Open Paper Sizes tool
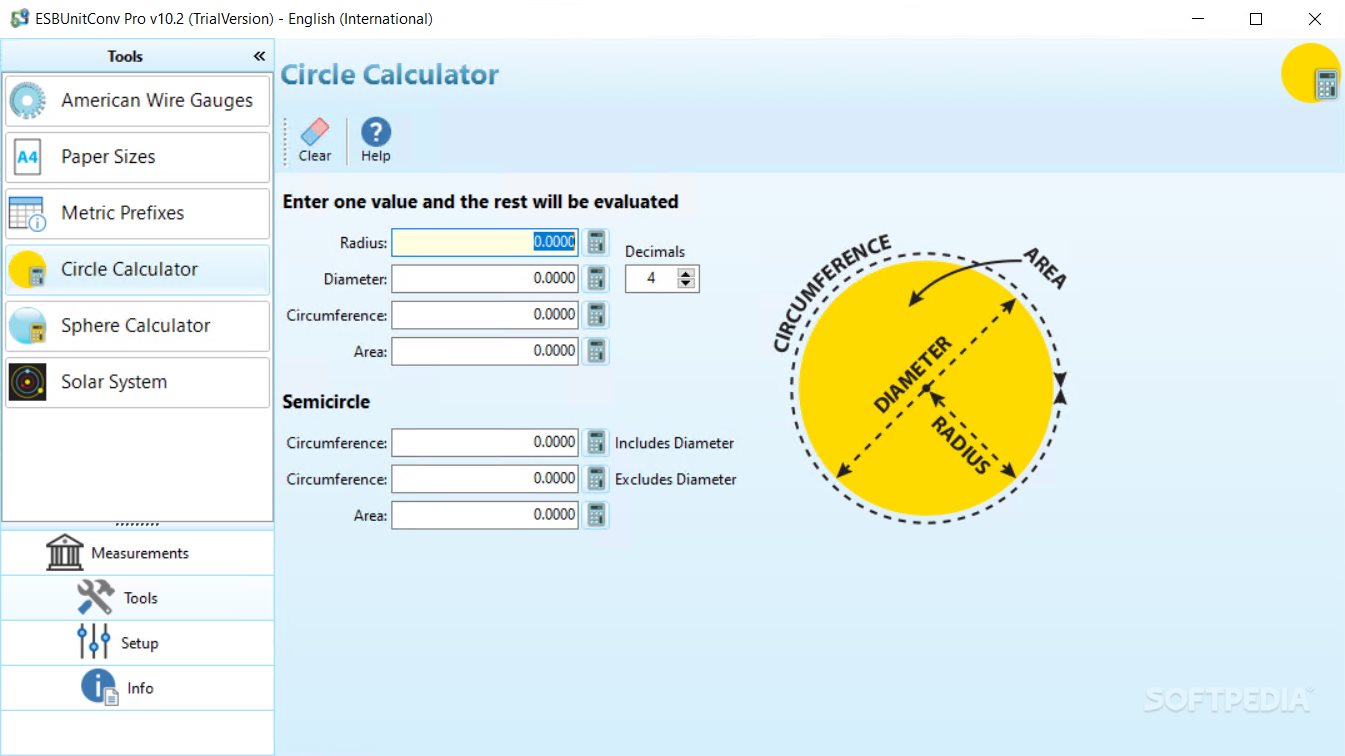The image size is (1345, 756). click(x=137, y=157)
